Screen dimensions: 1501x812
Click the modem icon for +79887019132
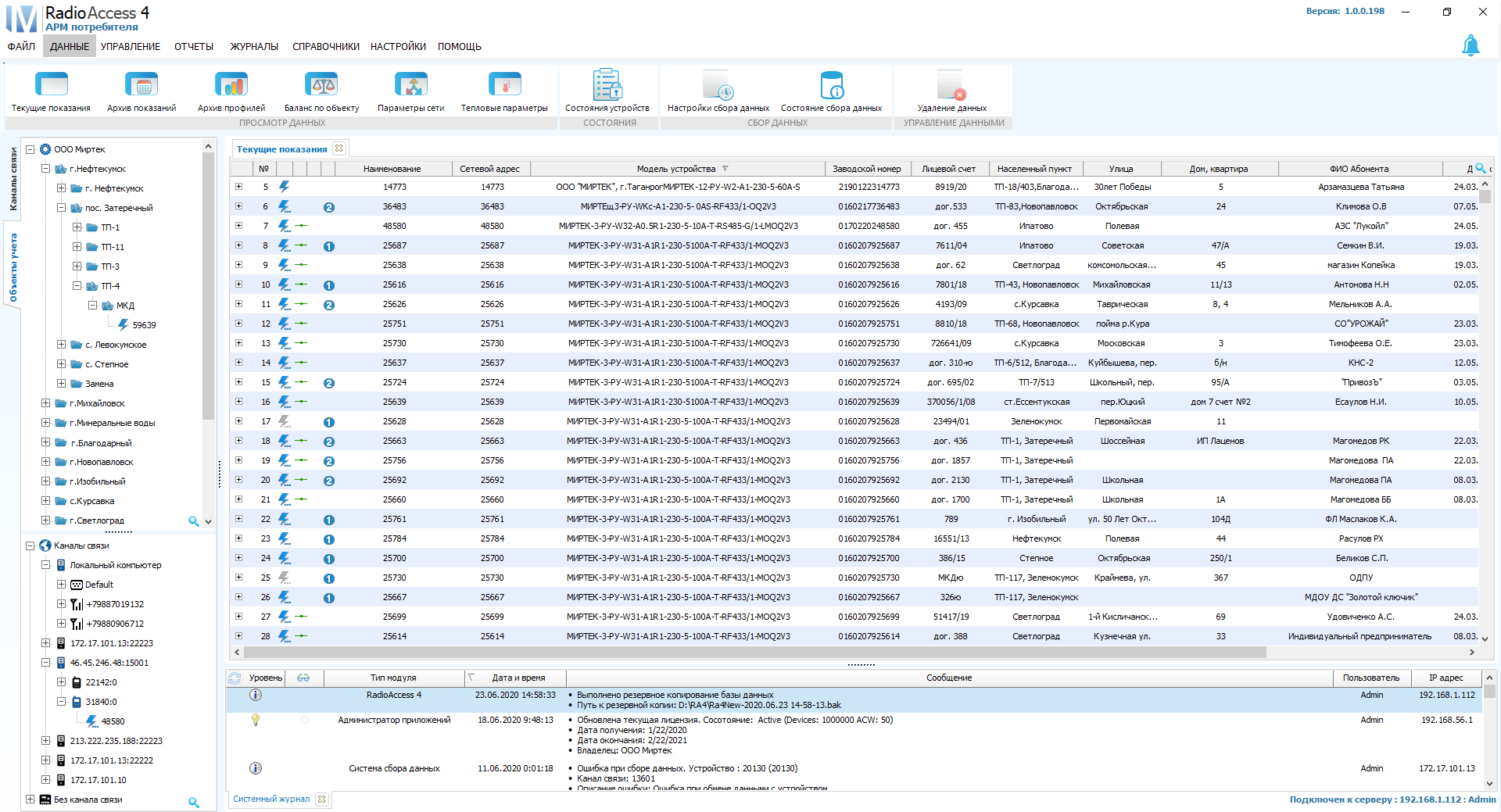pyautogui.click(x=77, y=604)
